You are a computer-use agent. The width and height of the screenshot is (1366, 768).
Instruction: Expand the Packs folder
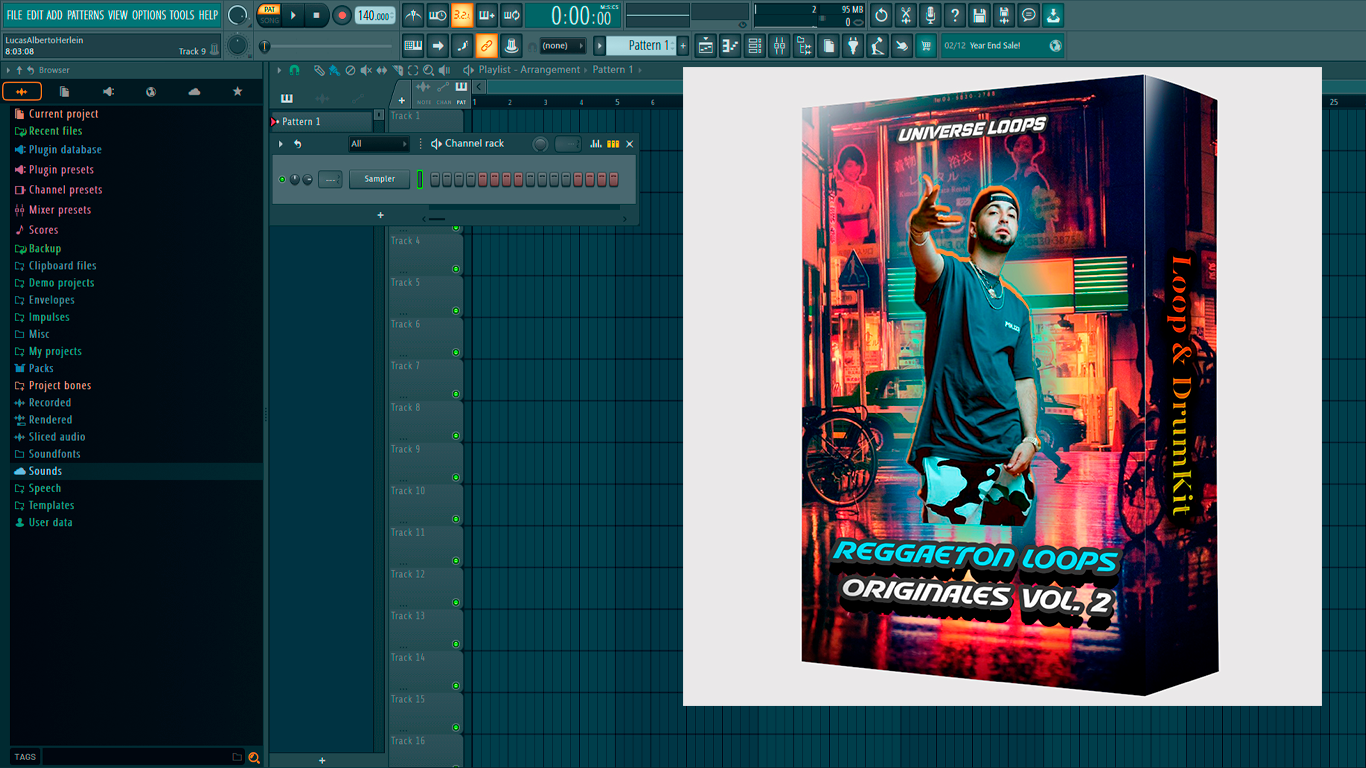tap(41, 368)
